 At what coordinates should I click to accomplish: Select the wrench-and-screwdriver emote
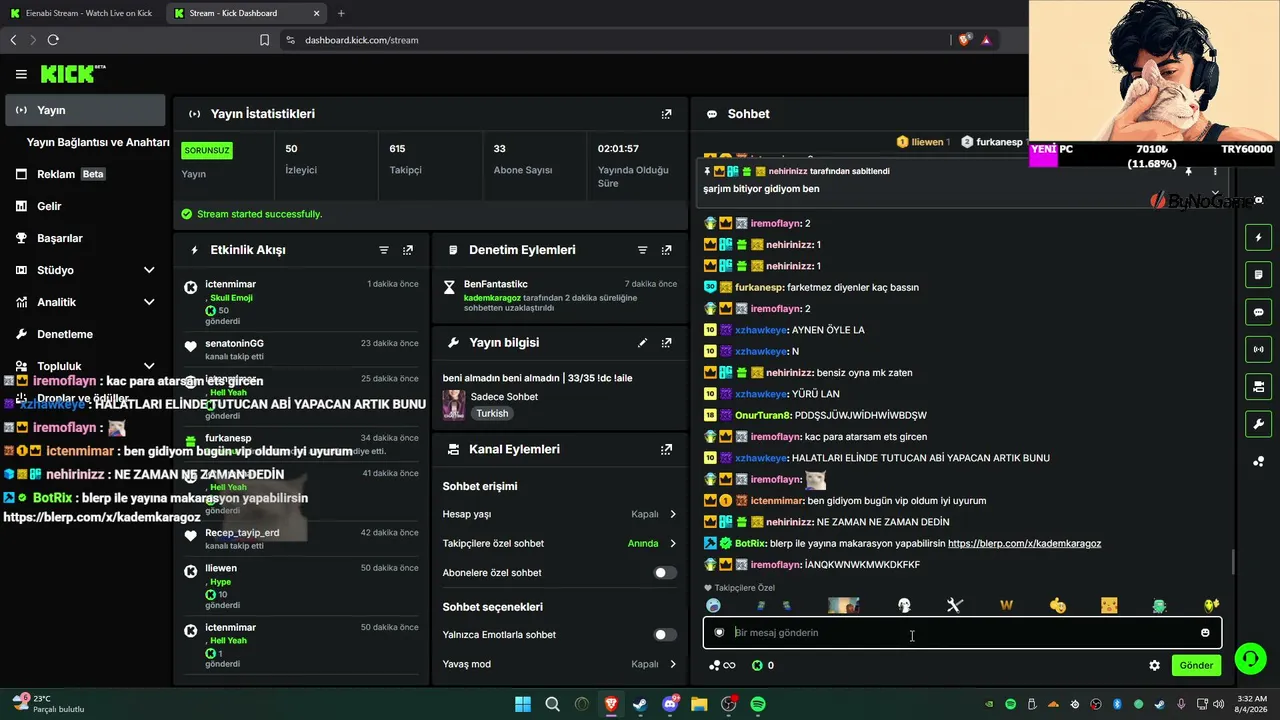[954, 605]
